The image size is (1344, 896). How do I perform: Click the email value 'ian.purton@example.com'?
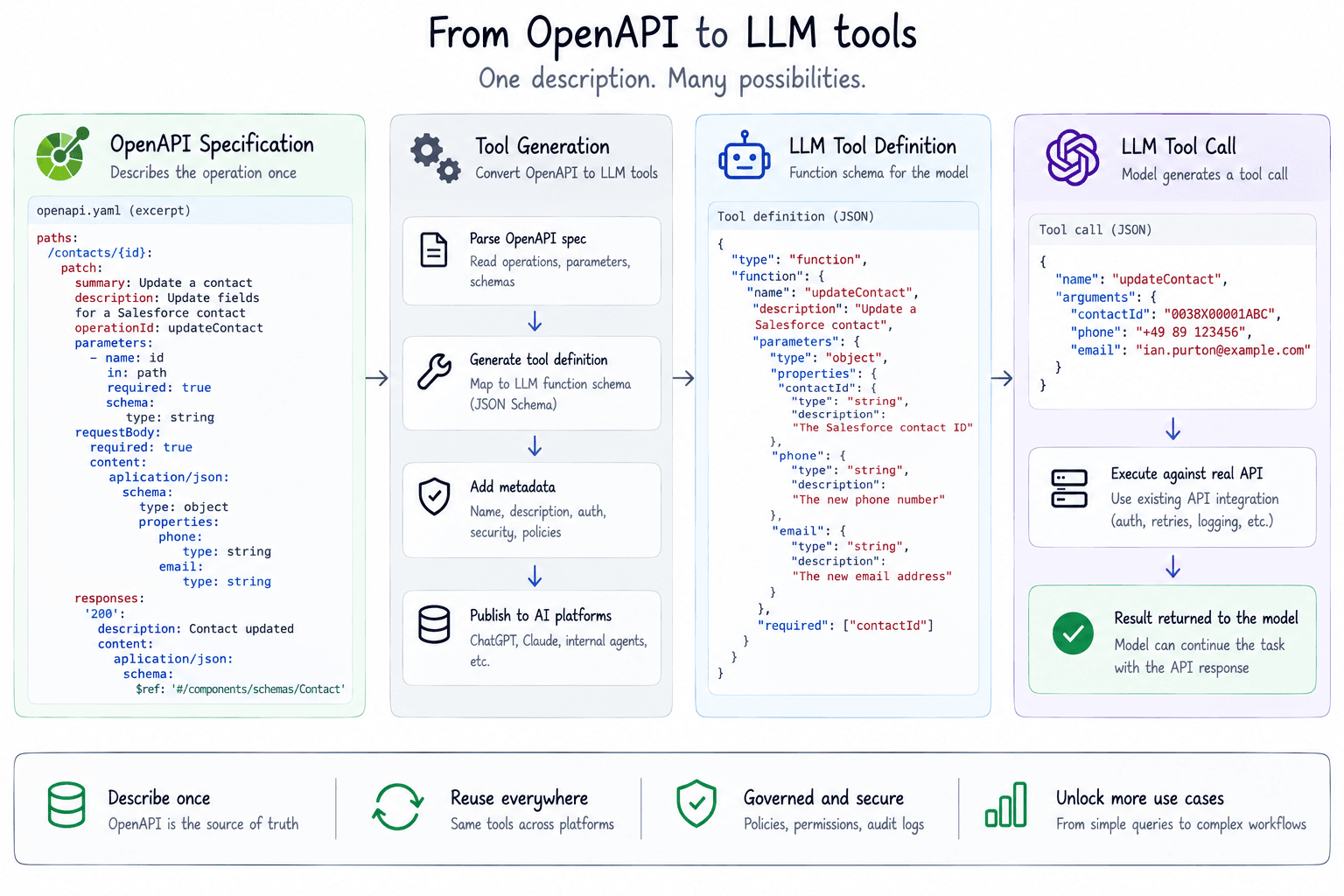(x=1222, y=350)
